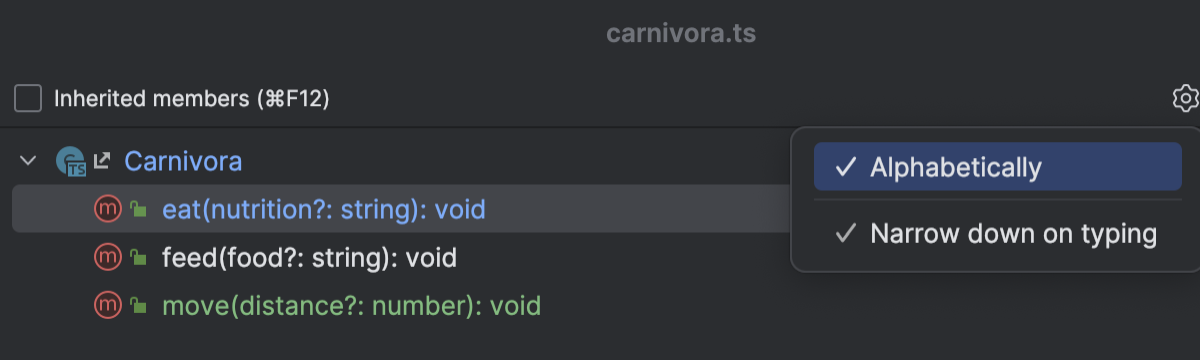The width and height of the screenshot is (1200, 360).
Task: Click the green public lock icon beside move
Action: (x=139, y=307)
